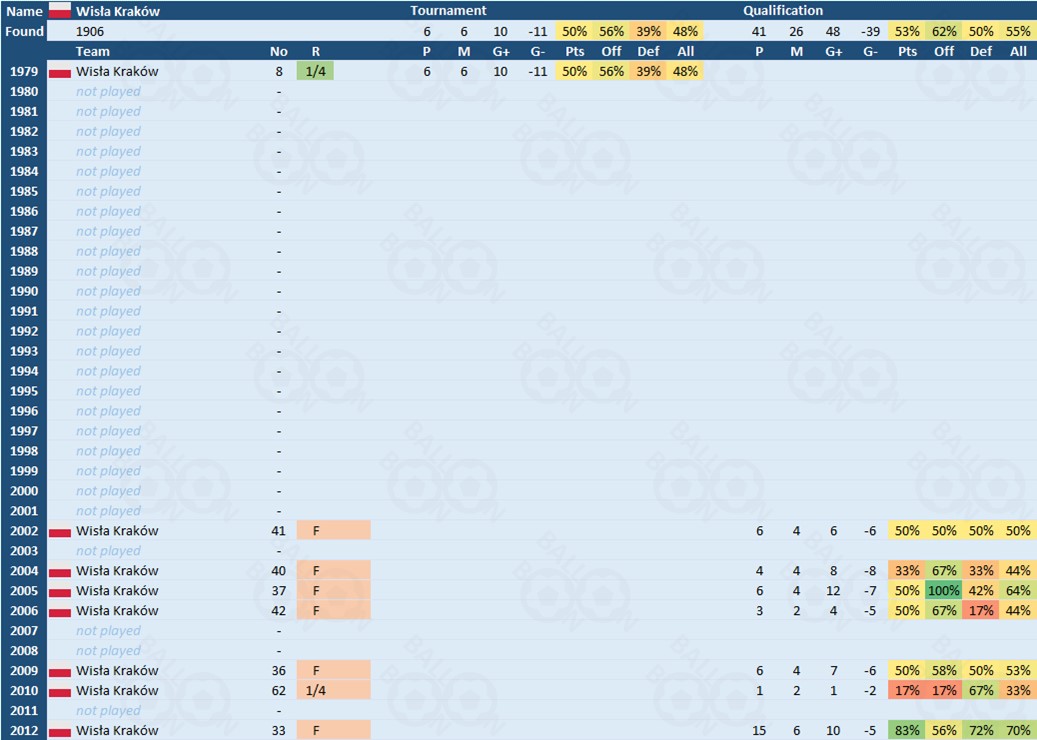Click the 'not played' text in the 2011 row
Screen dimensions: 1037x740
(x=108, y=711)
